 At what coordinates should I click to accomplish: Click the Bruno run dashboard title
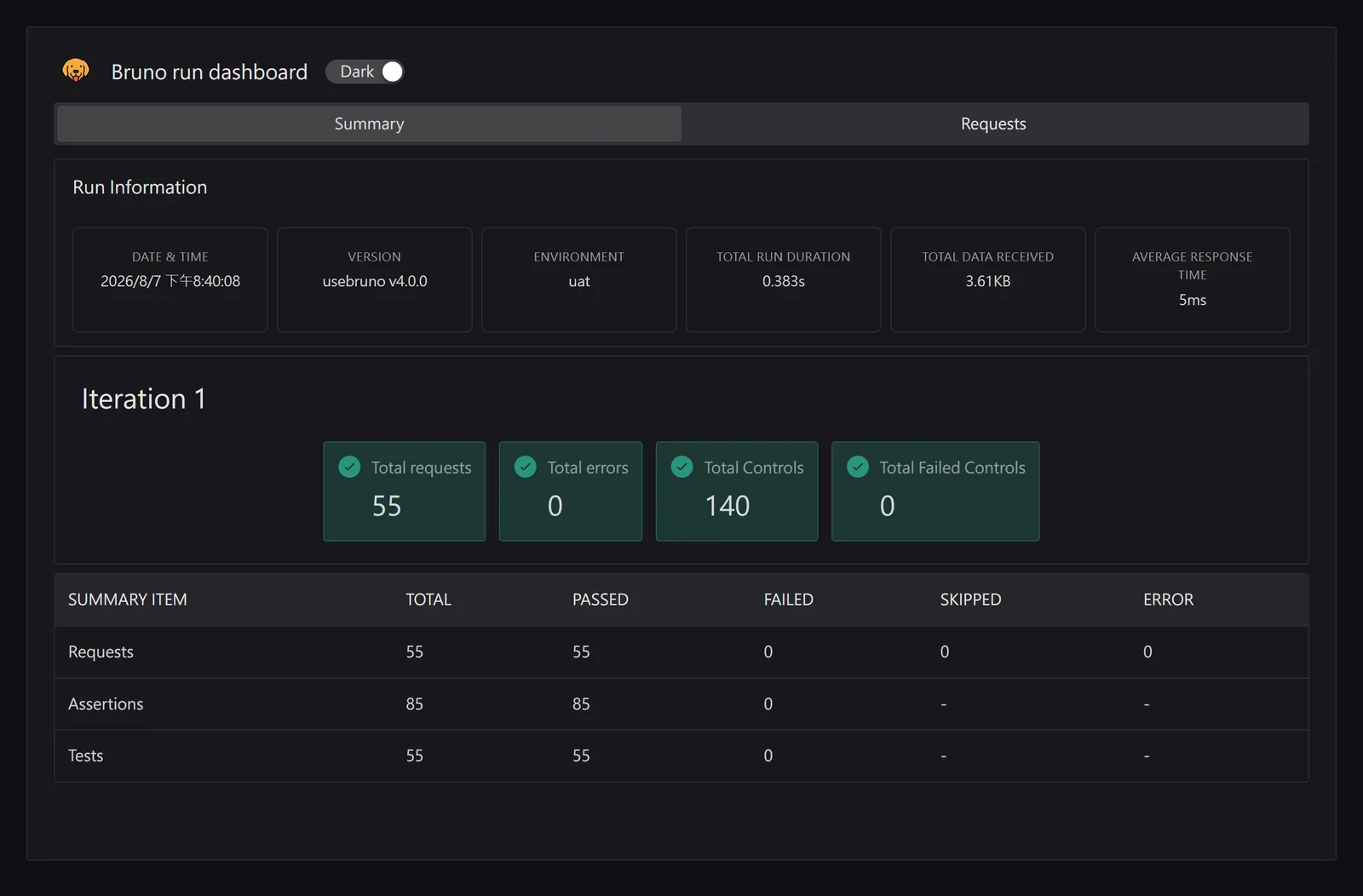click(210, 72)
